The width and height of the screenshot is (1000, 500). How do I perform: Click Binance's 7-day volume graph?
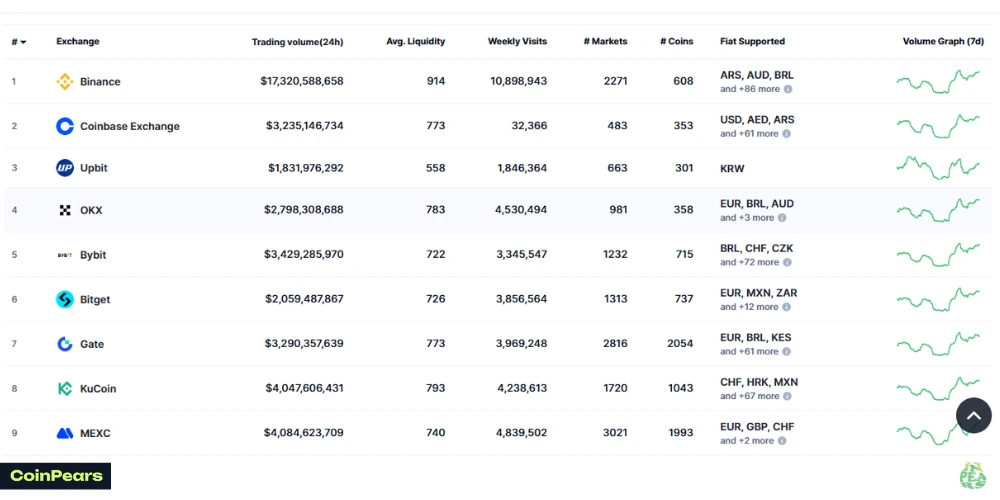(x=938, y=81)
